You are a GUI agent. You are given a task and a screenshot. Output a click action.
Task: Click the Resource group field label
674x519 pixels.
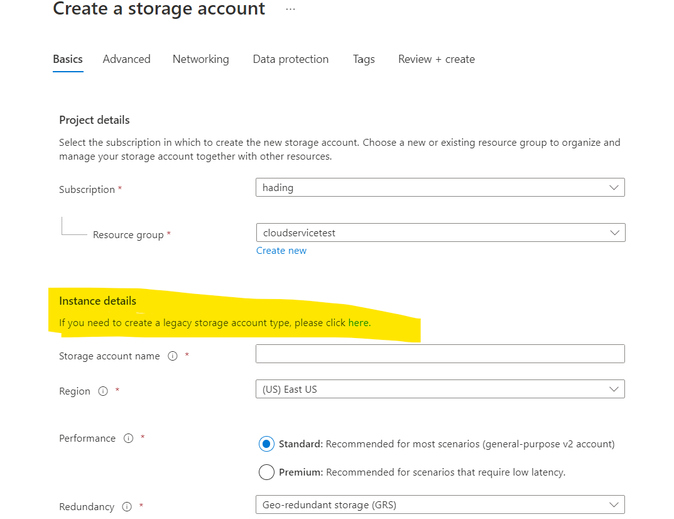coord(128,235)
